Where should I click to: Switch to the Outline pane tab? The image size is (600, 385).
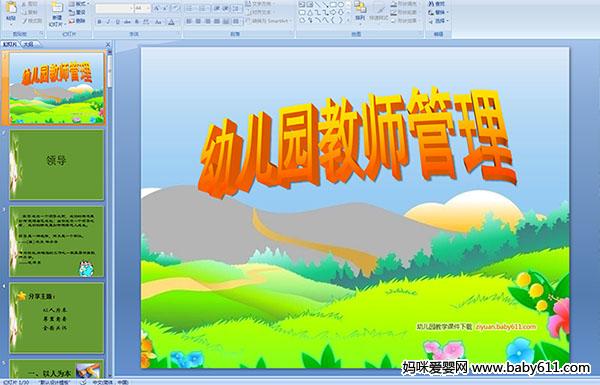point(28,44)
